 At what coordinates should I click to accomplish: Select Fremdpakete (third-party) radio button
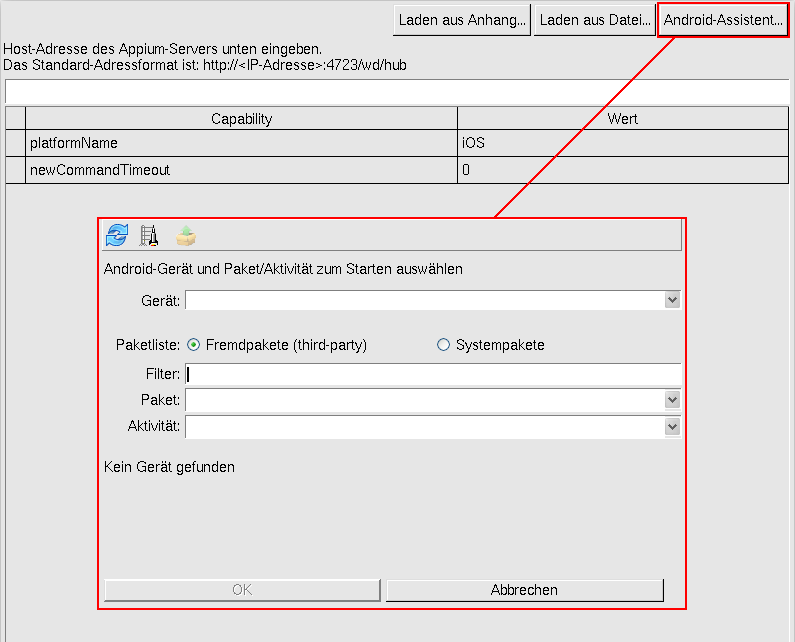tap(194, 345)
